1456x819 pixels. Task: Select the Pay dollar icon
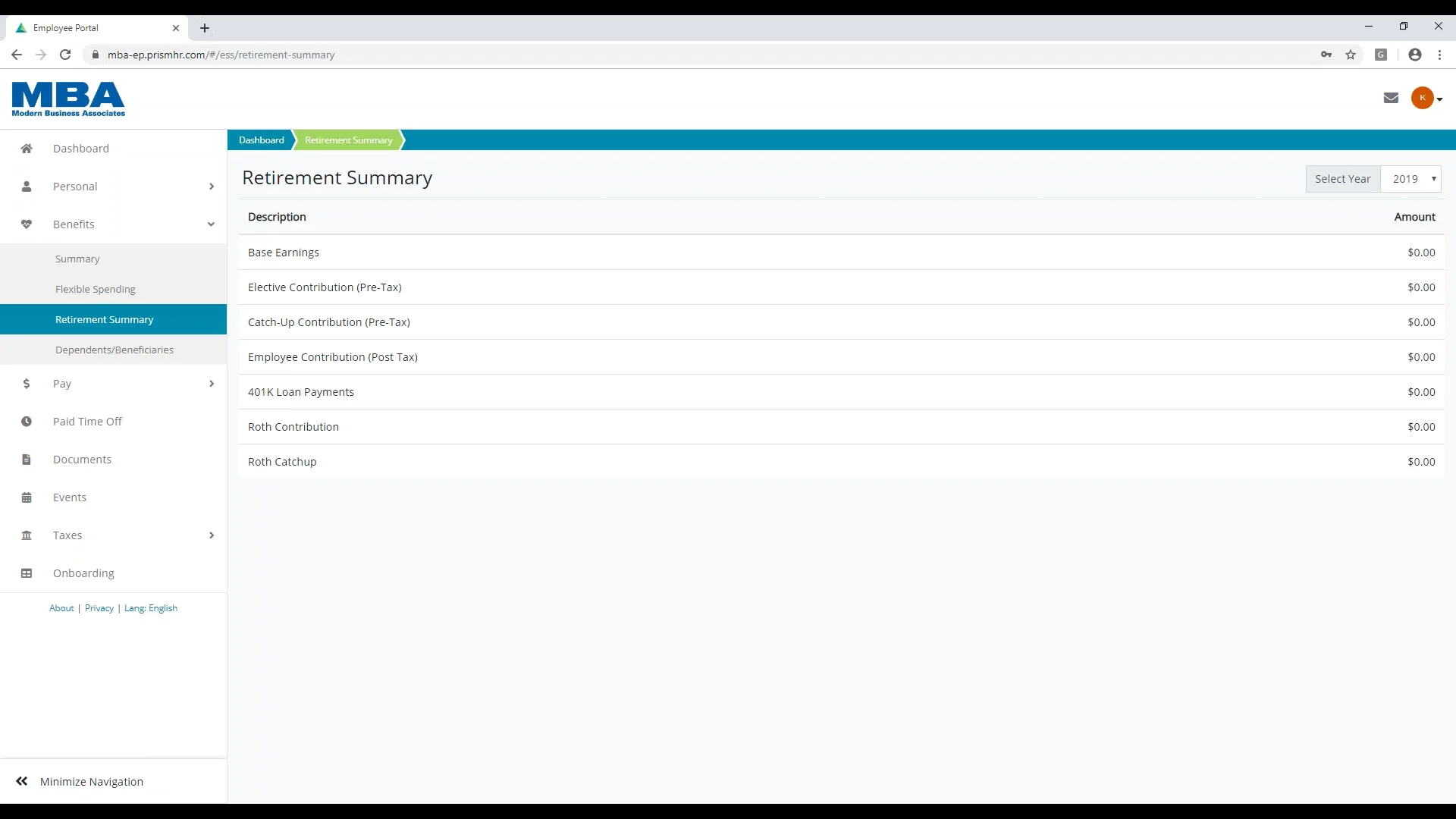tap(27, 383)
